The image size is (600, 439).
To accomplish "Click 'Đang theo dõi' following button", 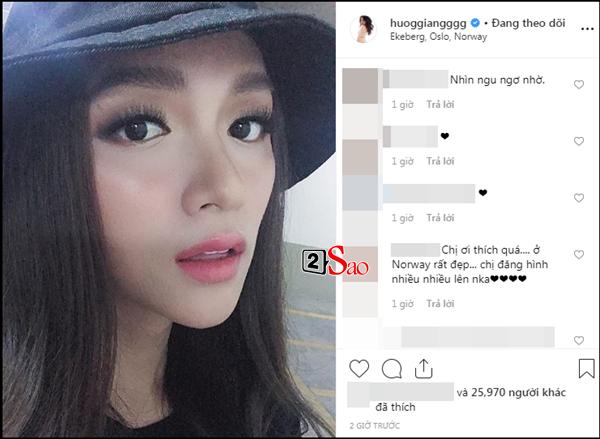I will (x=528, y=23).
